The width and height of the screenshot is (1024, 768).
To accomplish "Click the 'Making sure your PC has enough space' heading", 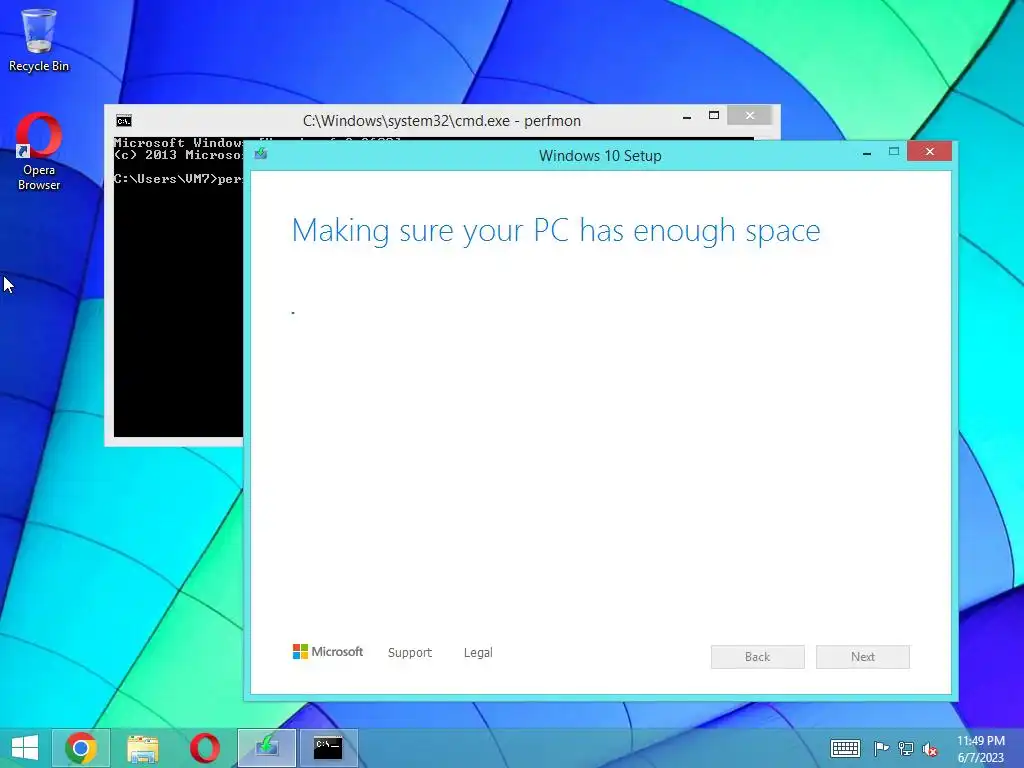I will click(x=556, y=231).
